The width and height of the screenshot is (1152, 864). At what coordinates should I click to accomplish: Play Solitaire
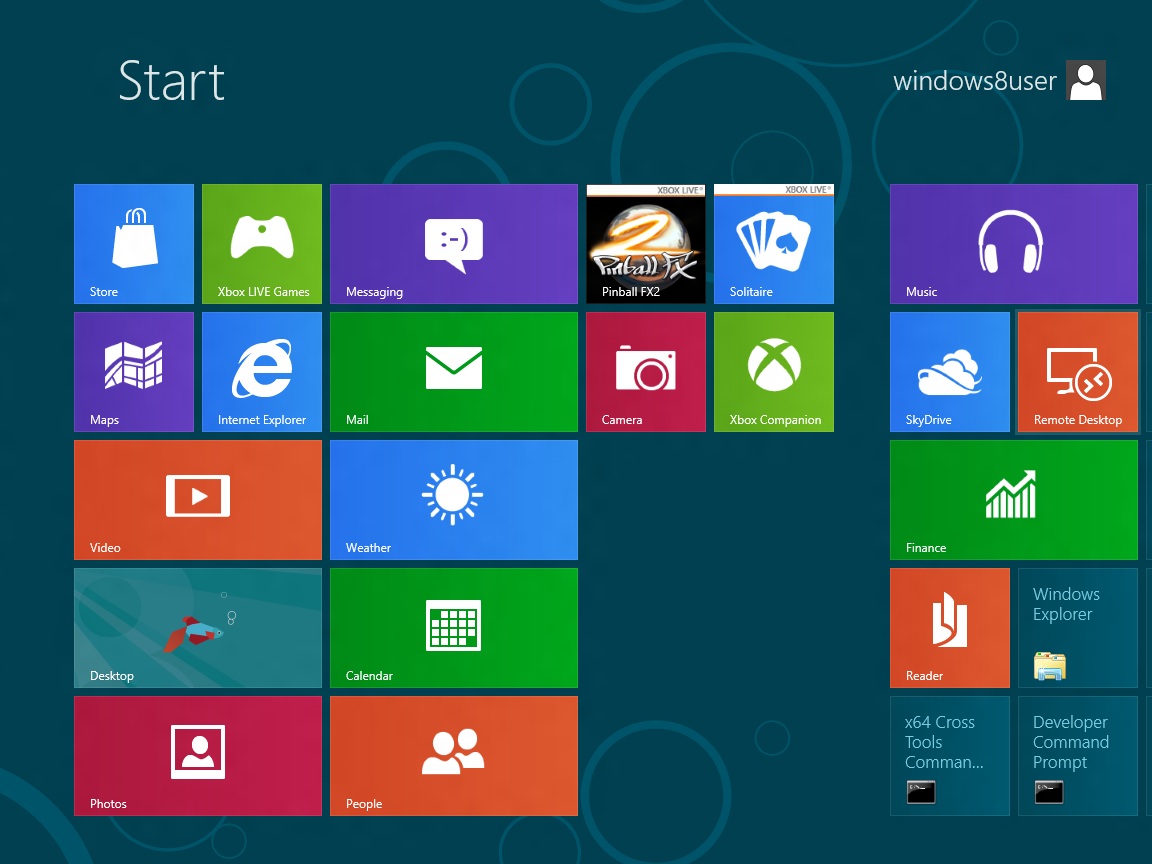773,243
